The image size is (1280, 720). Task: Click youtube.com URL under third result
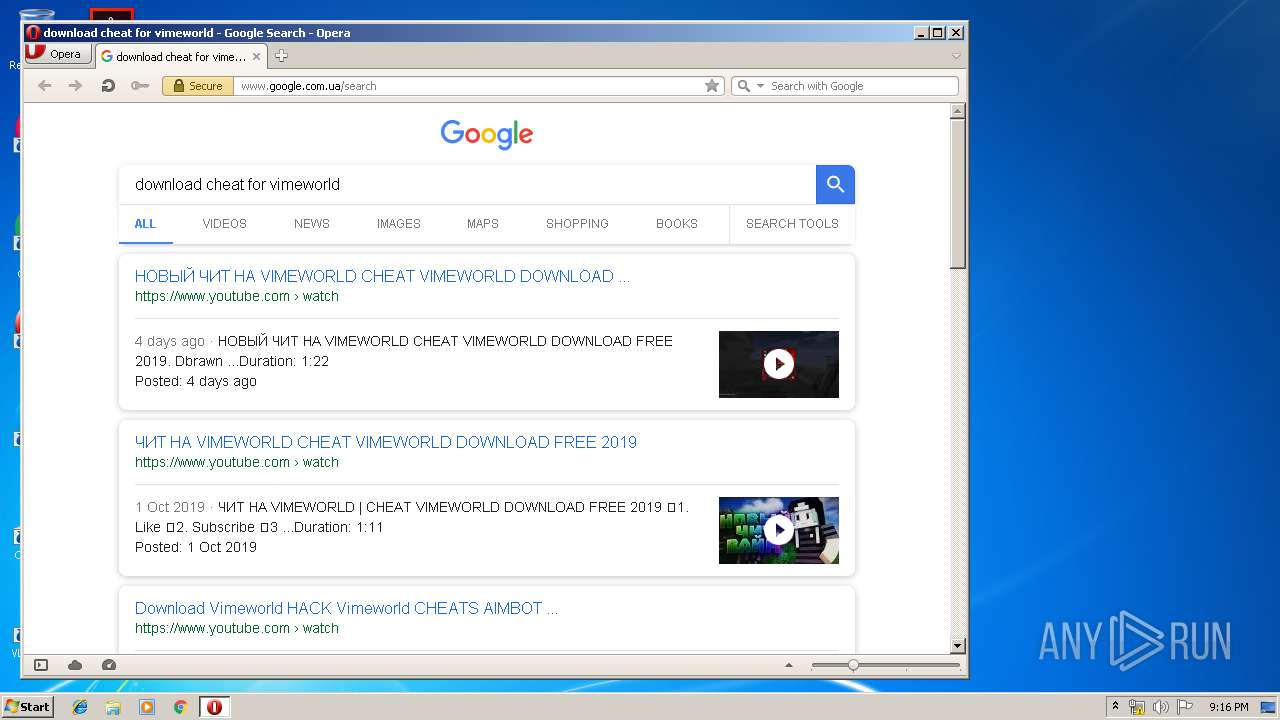[237, 628]
